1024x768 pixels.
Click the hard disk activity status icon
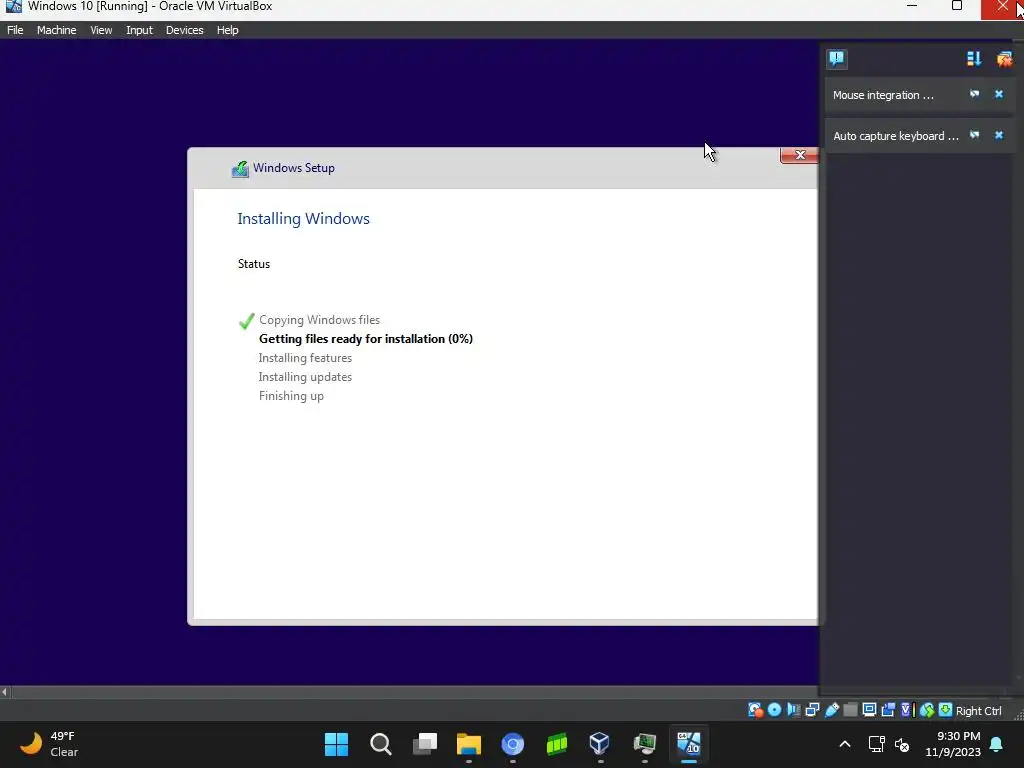pyautogui.click(x=755, y=710)
